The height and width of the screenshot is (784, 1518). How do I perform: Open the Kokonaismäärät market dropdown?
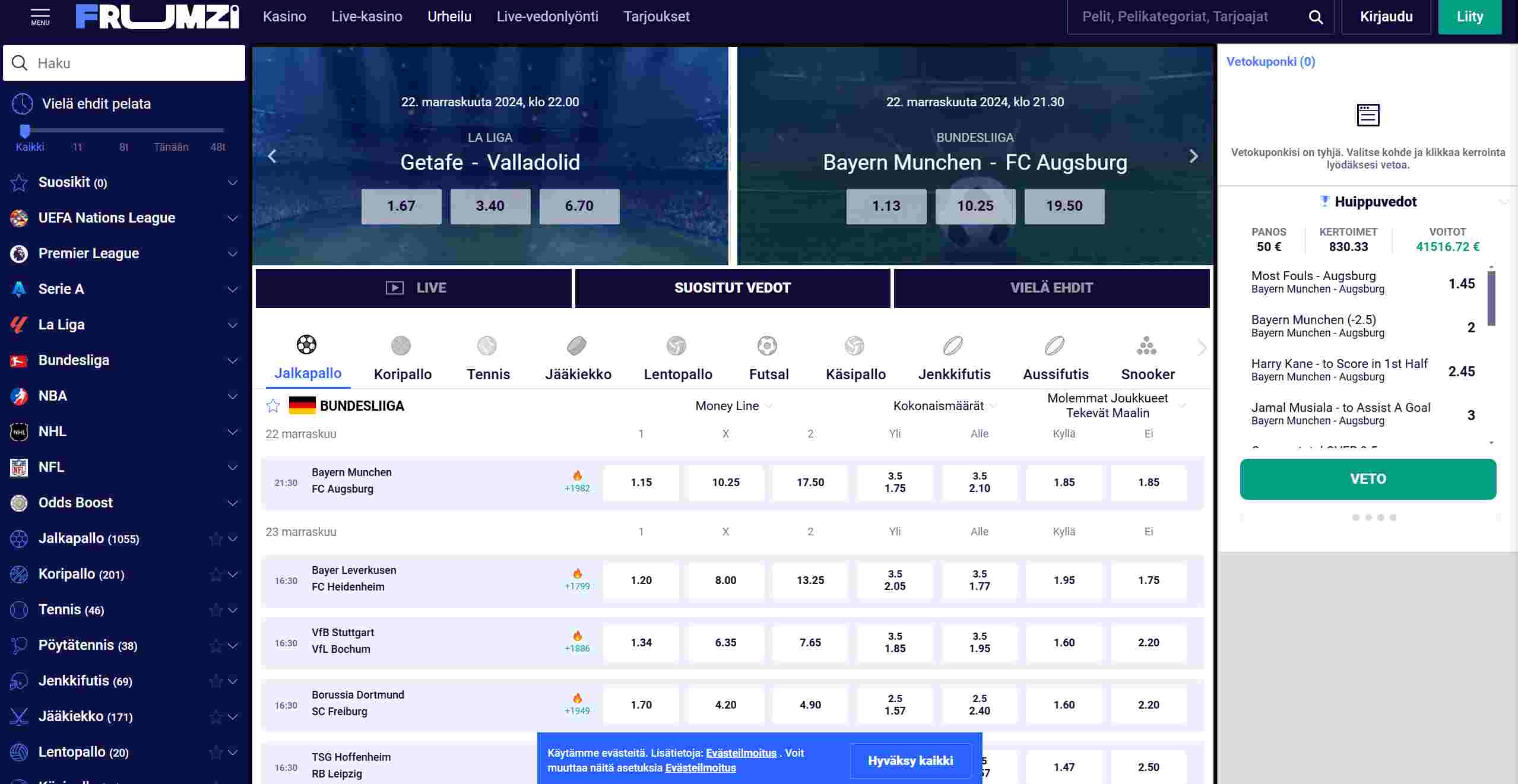point(945,406)
